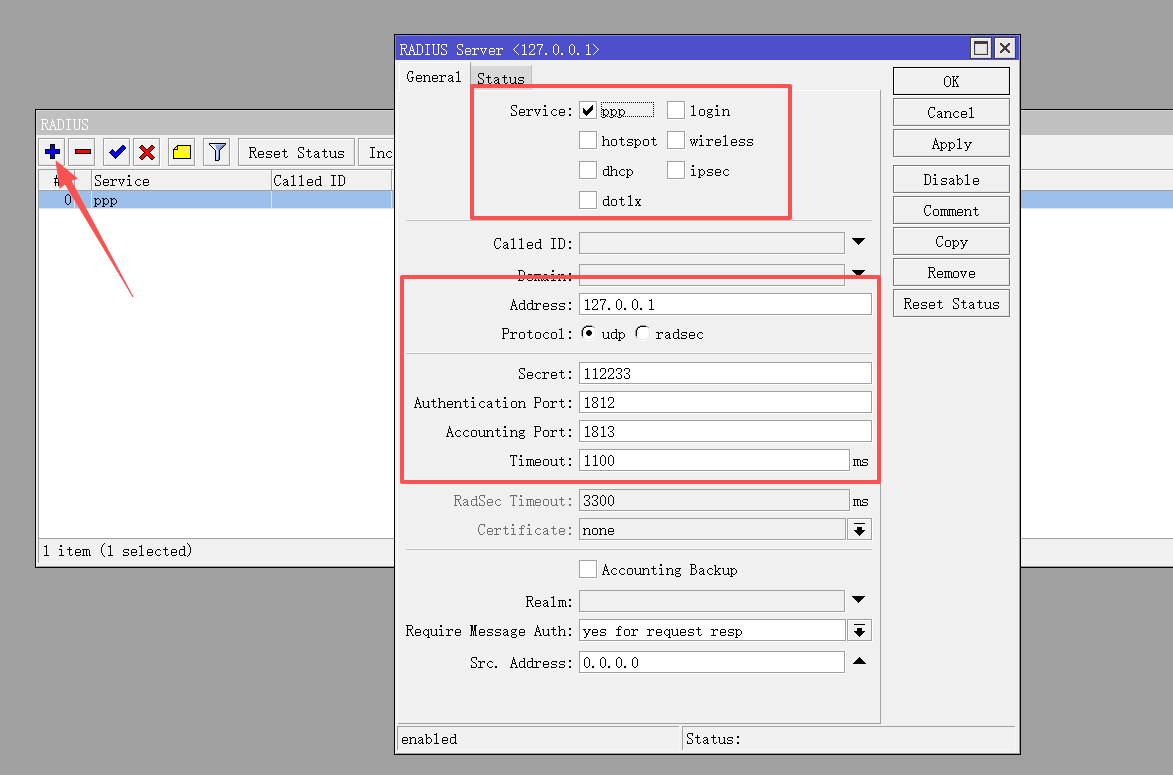Select the General tab
The height and width of the screenshot is (775, 1173).
433,77
